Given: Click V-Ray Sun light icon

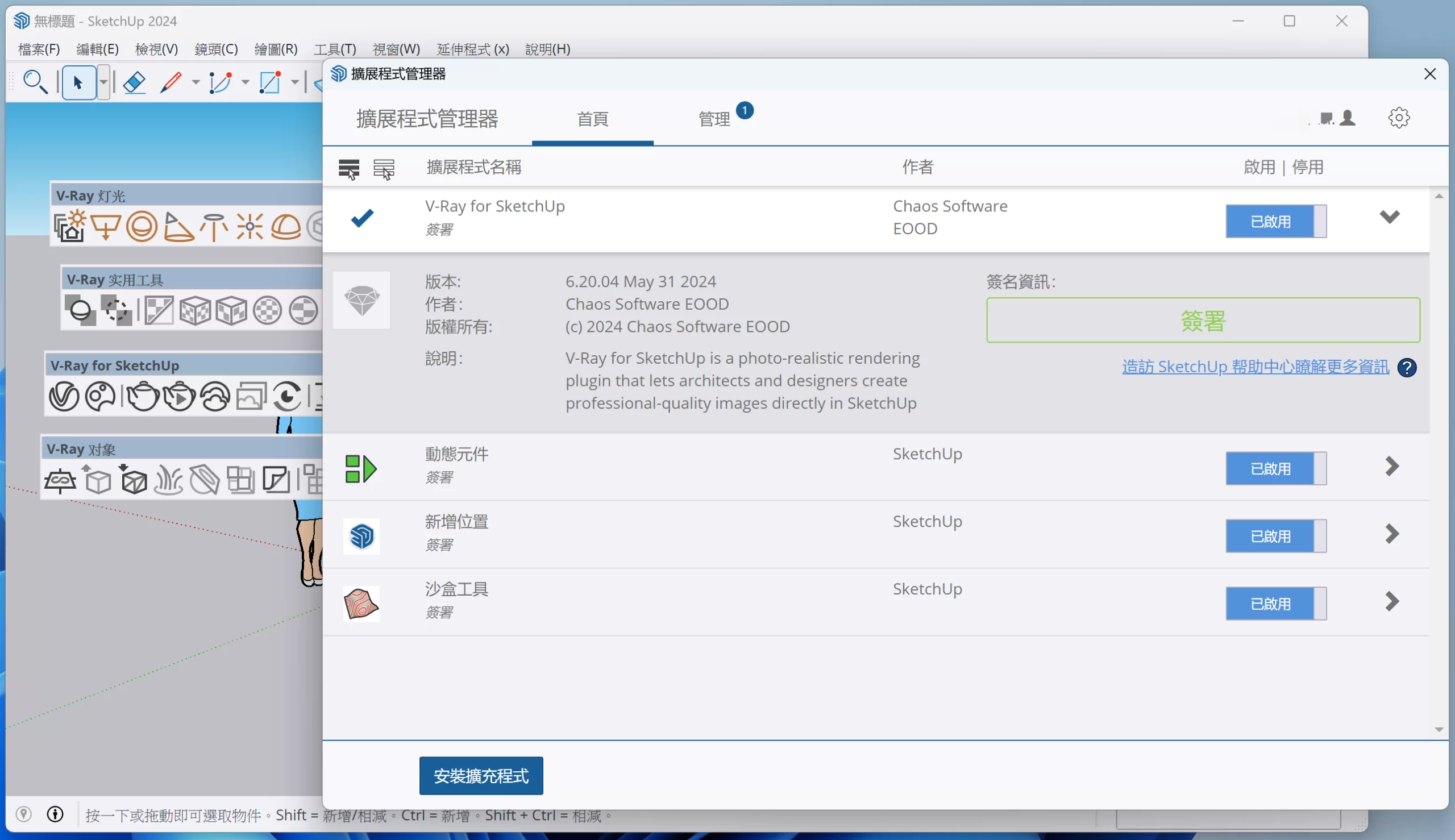Looking at the screenshot, I should [70, 226].
